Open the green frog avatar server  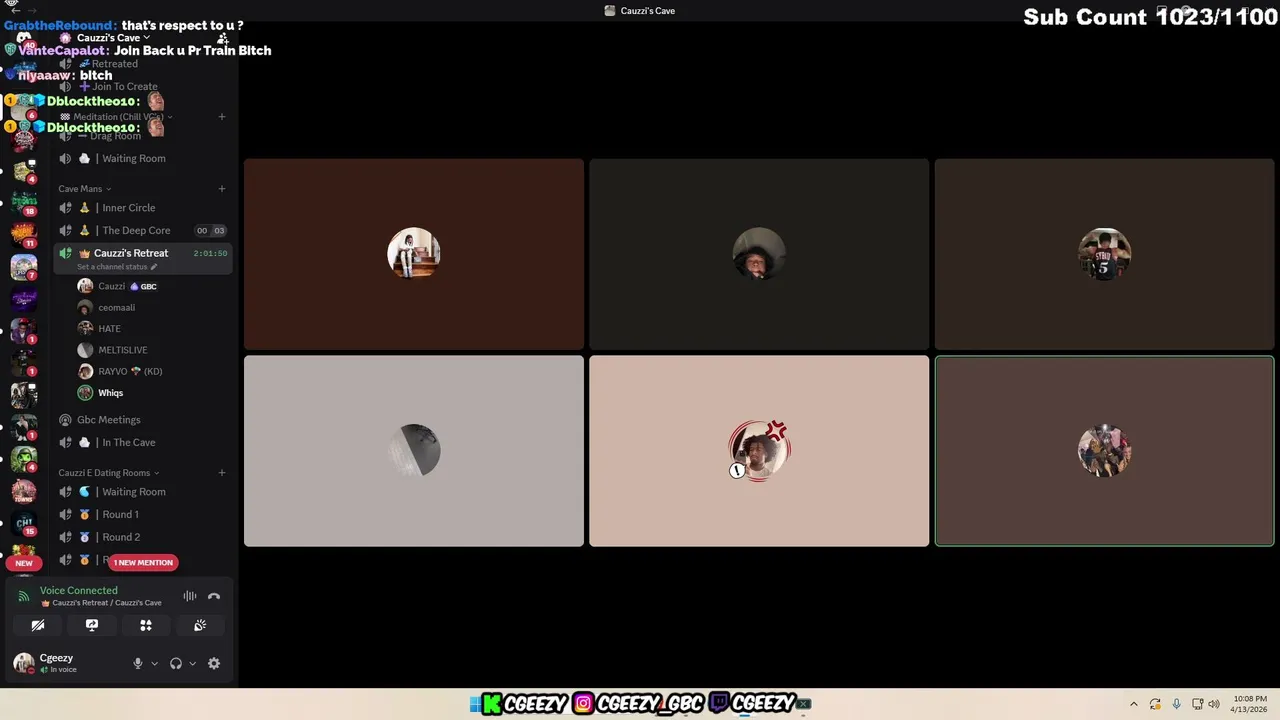coord(24,460)
